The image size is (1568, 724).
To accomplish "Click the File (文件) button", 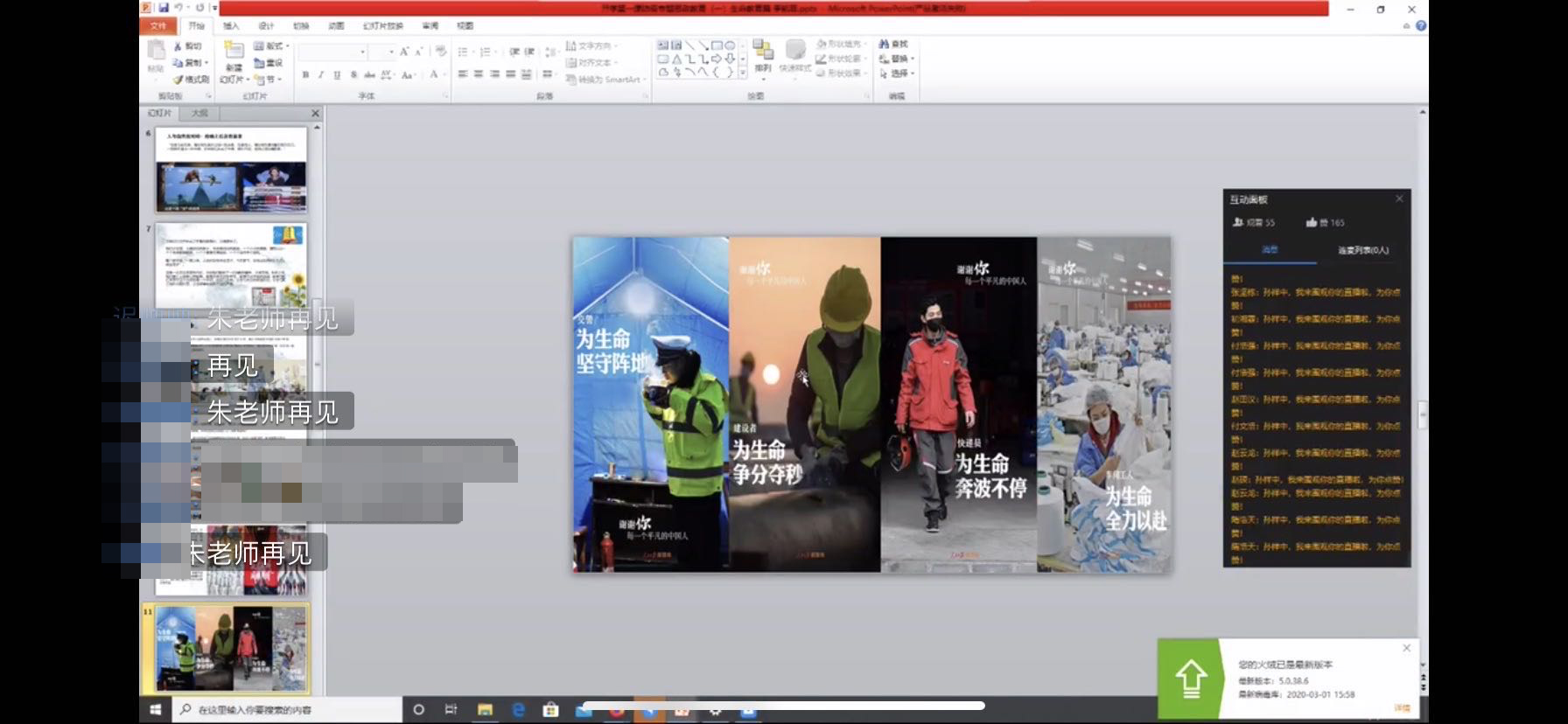I will coord(158,26).
